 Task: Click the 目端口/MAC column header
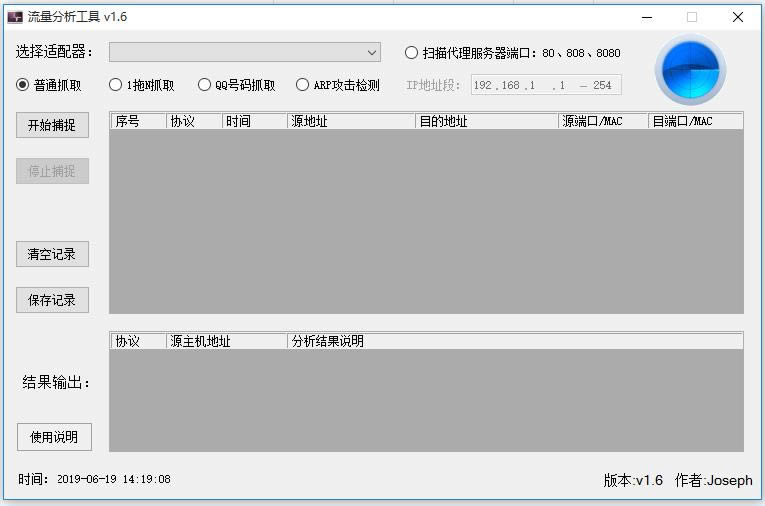coord(696,121)
